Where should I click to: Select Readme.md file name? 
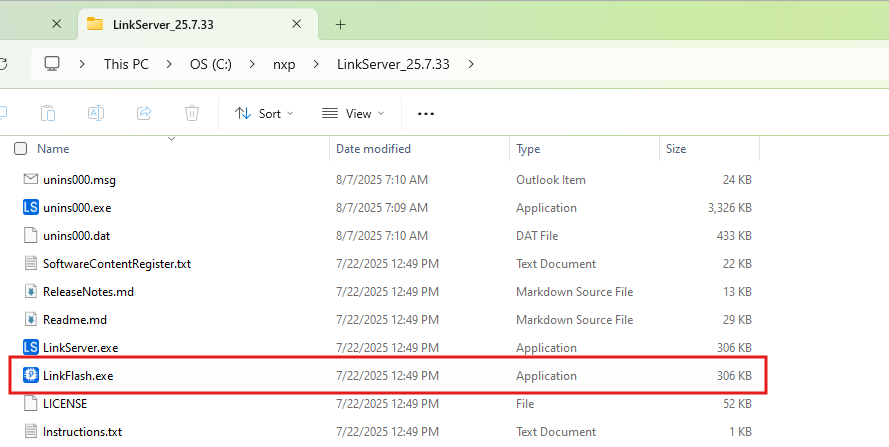(75, 319)
